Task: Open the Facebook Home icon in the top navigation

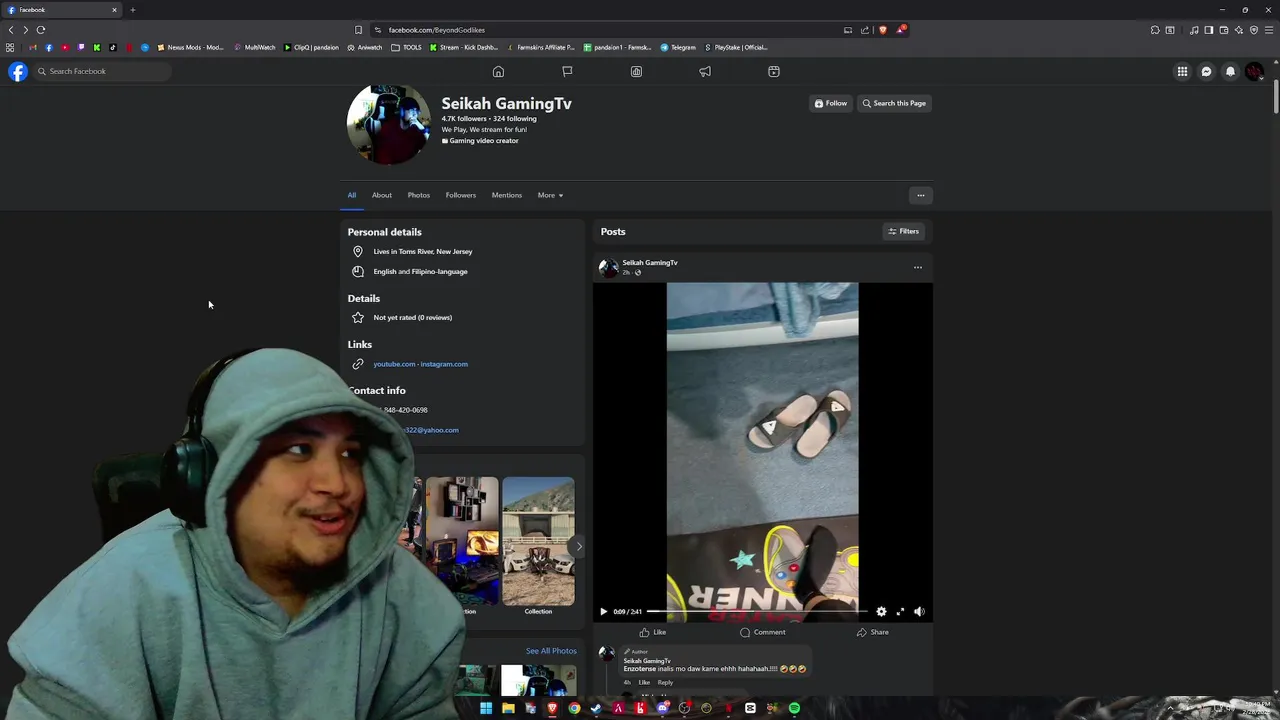Action: point(498,71)
